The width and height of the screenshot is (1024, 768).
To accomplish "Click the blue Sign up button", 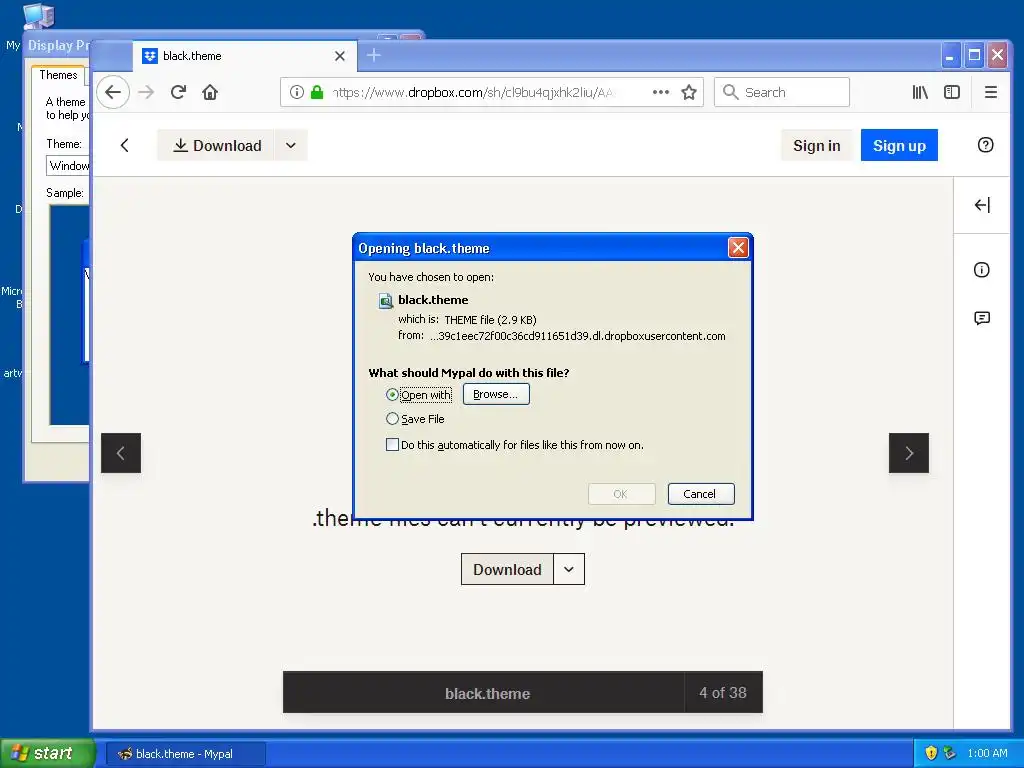I will (x=899, y=145).
